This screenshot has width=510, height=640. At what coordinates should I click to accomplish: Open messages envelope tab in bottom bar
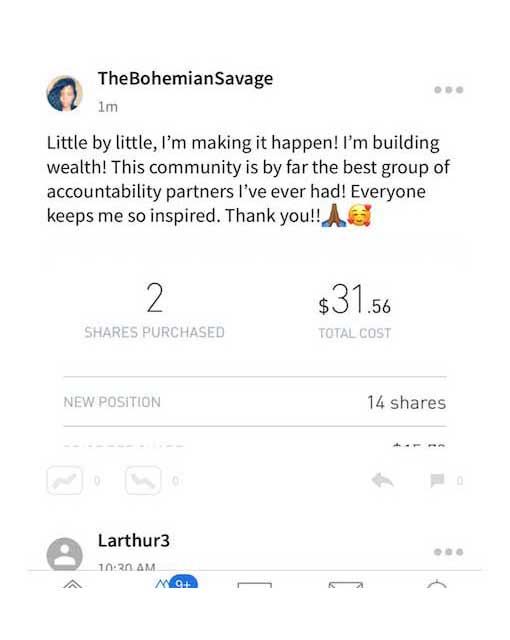tap(346, 584)
